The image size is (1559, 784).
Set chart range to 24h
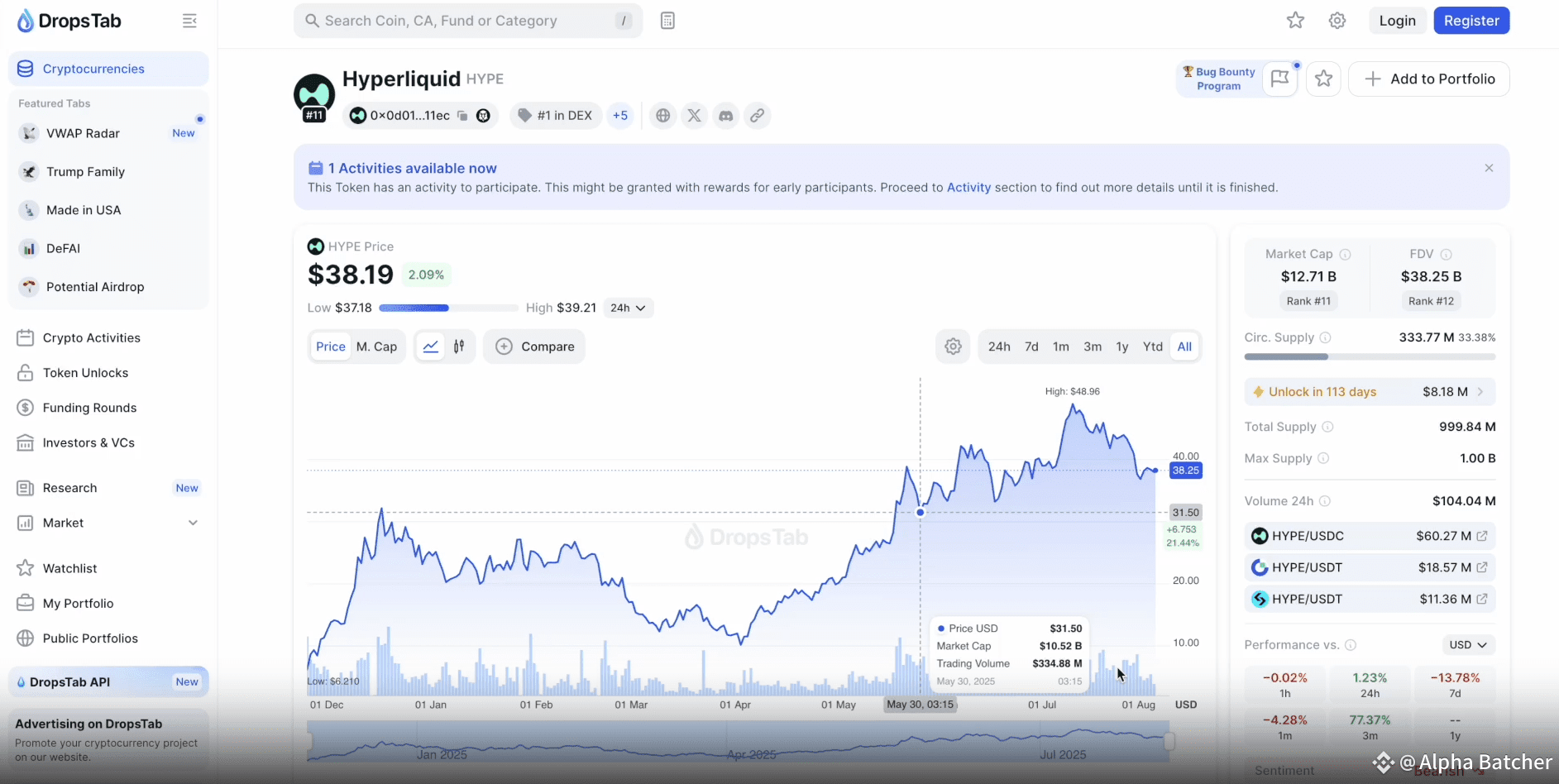999,347
